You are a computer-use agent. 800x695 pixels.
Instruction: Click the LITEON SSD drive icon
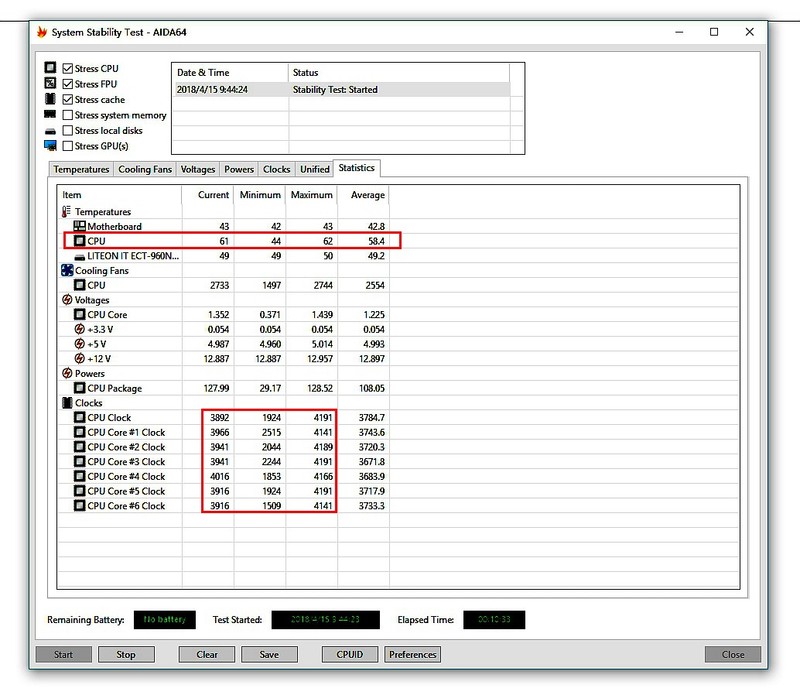[80, 256]
